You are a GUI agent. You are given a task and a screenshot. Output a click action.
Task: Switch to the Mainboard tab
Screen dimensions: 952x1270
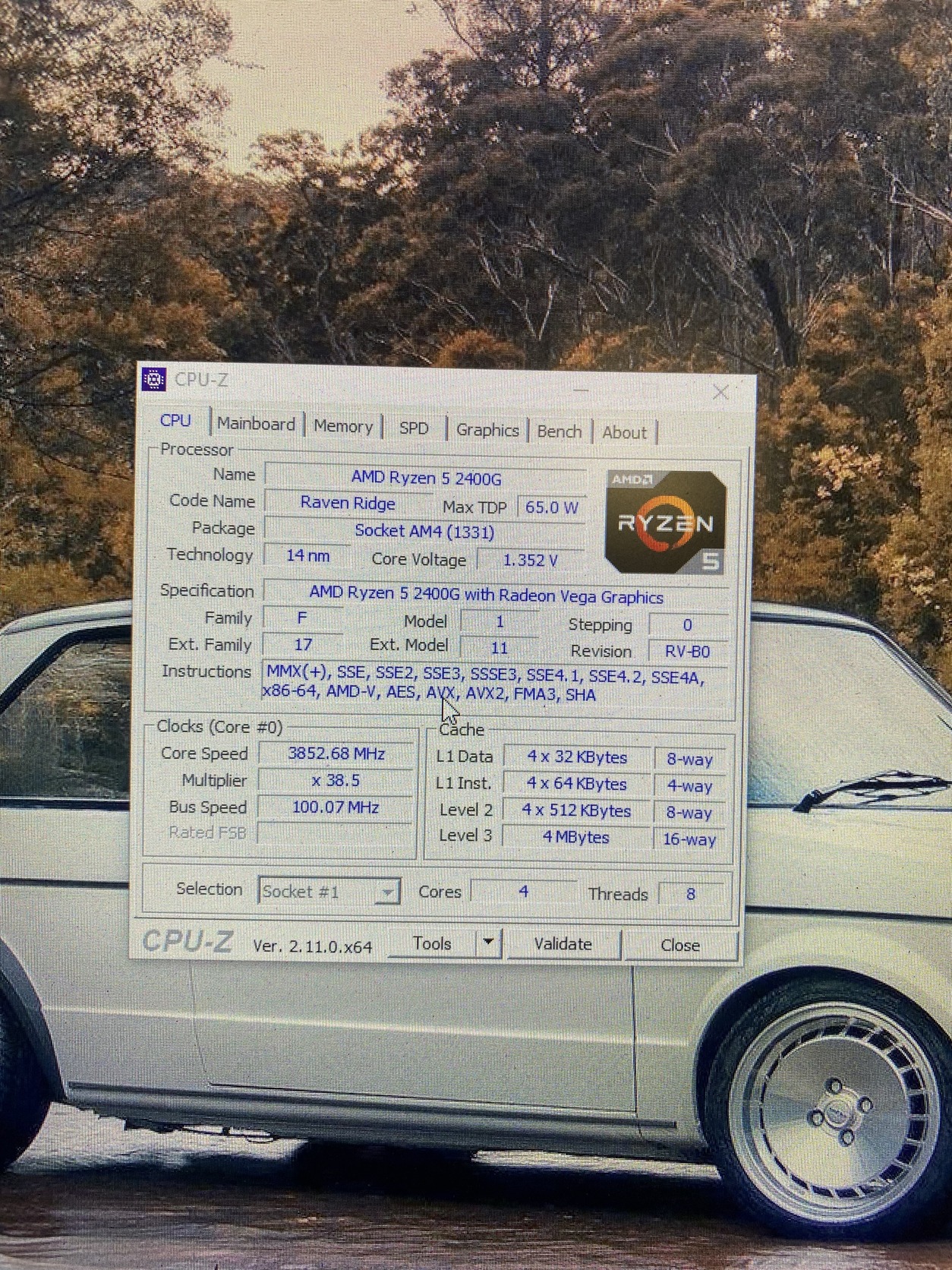[256, 424]
